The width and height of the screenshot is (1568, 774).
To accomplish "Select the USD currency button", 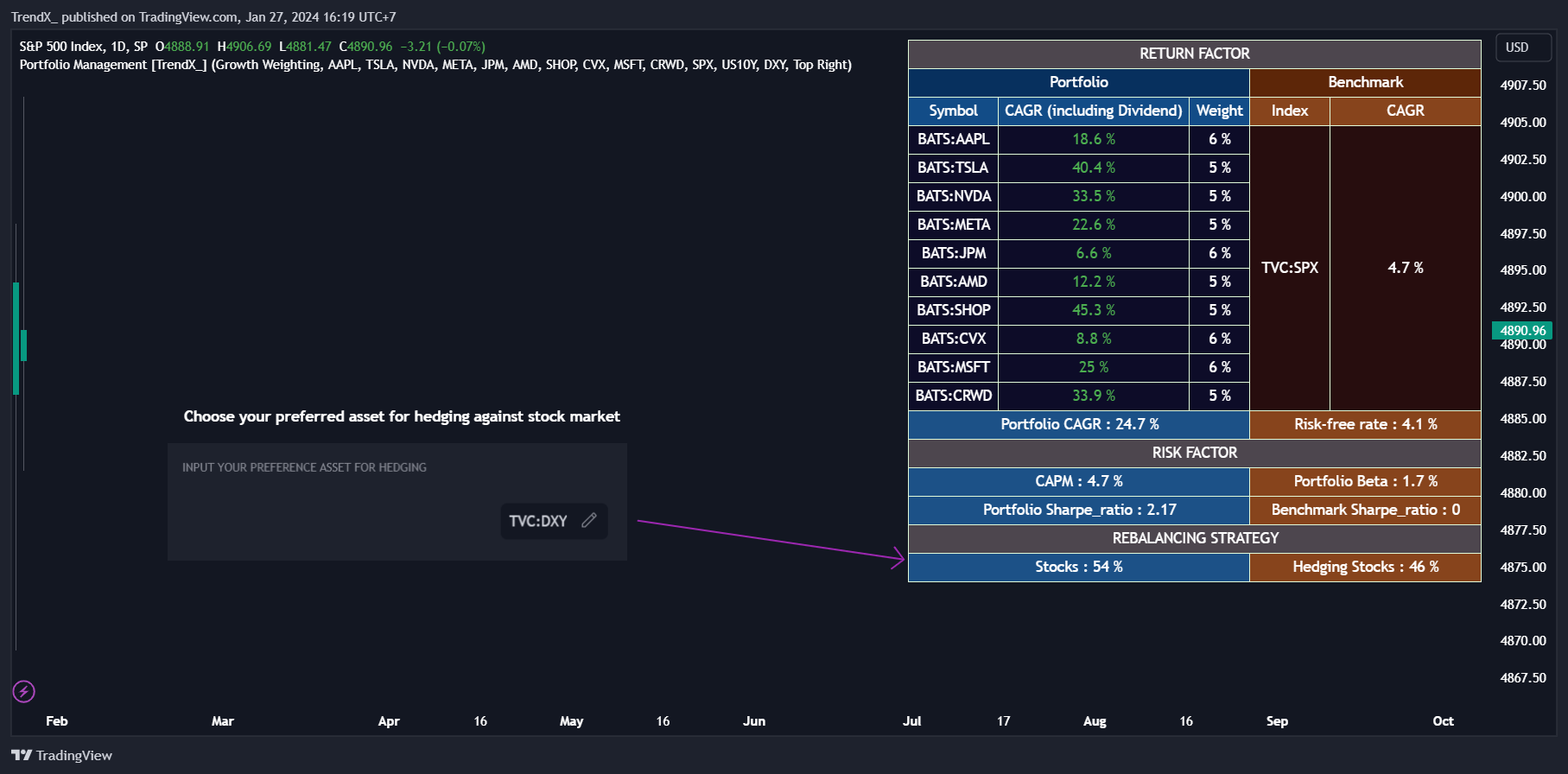I will click(x=1523, y=48).
